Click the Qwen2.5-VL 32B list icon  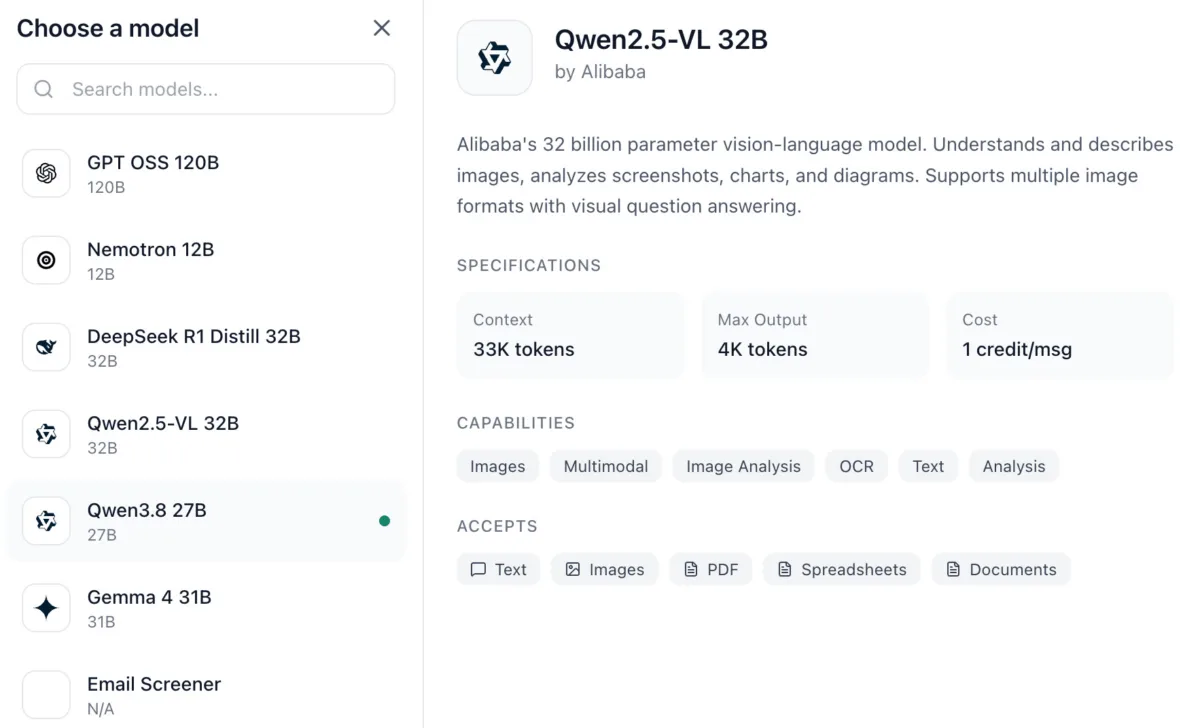coord(46,434)
